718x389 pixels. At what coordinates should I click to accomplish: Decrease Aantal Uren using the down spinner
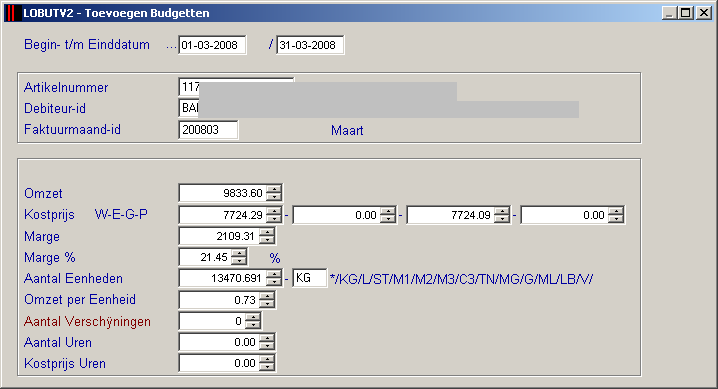267,346
